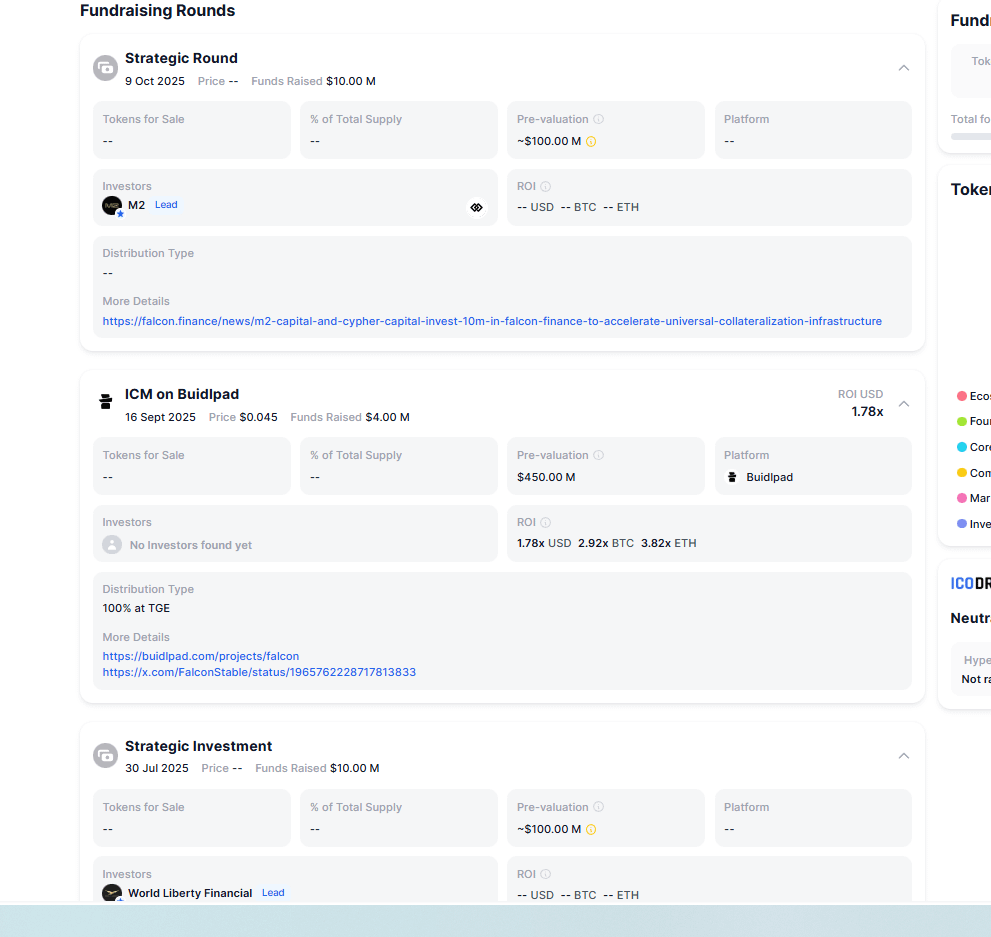Click the World Liberty Financial logo
Viewport: 991px width, 937px height.
click(x=112, y=893)
